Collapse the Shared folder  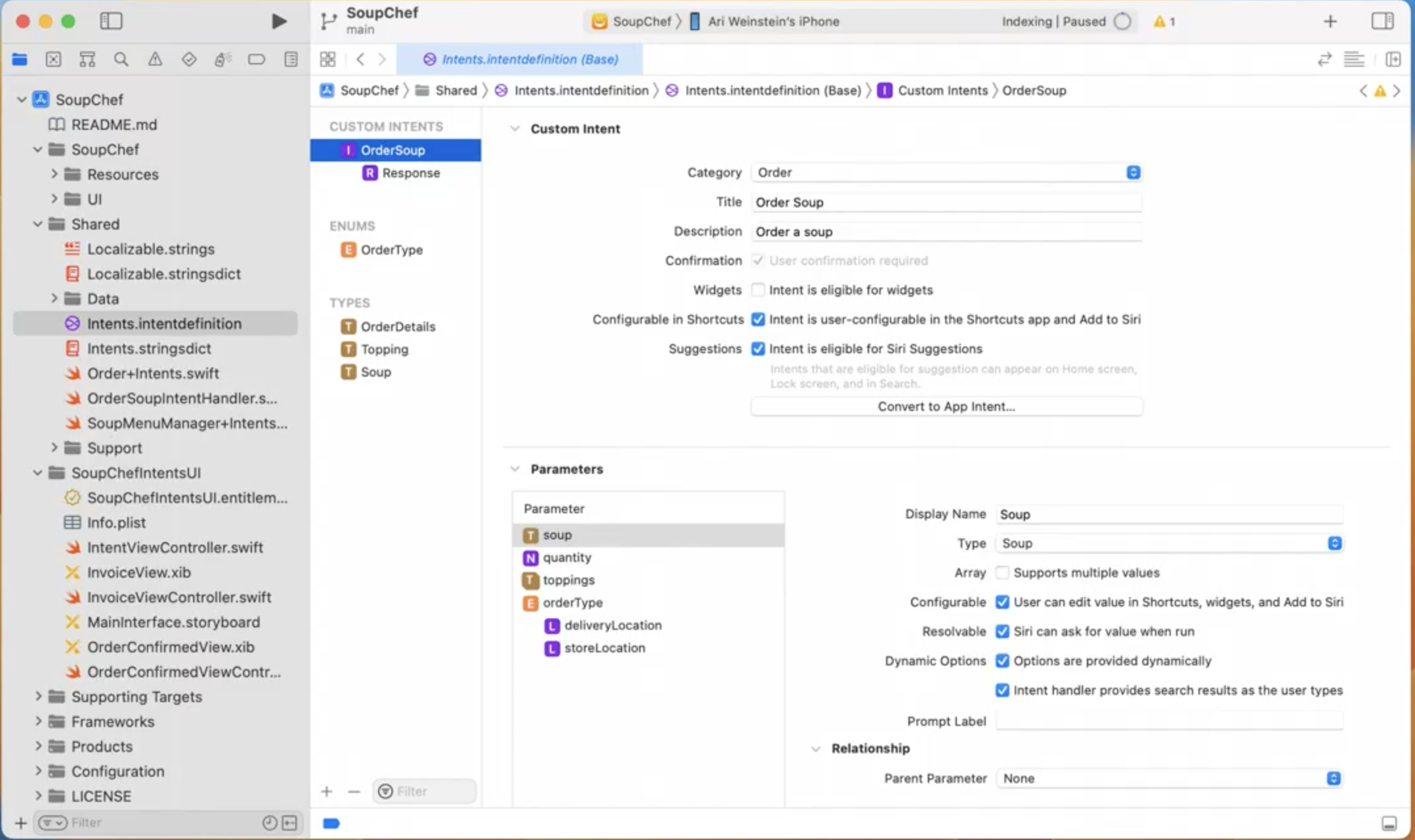pyautogui.click(x=38, y=224)
